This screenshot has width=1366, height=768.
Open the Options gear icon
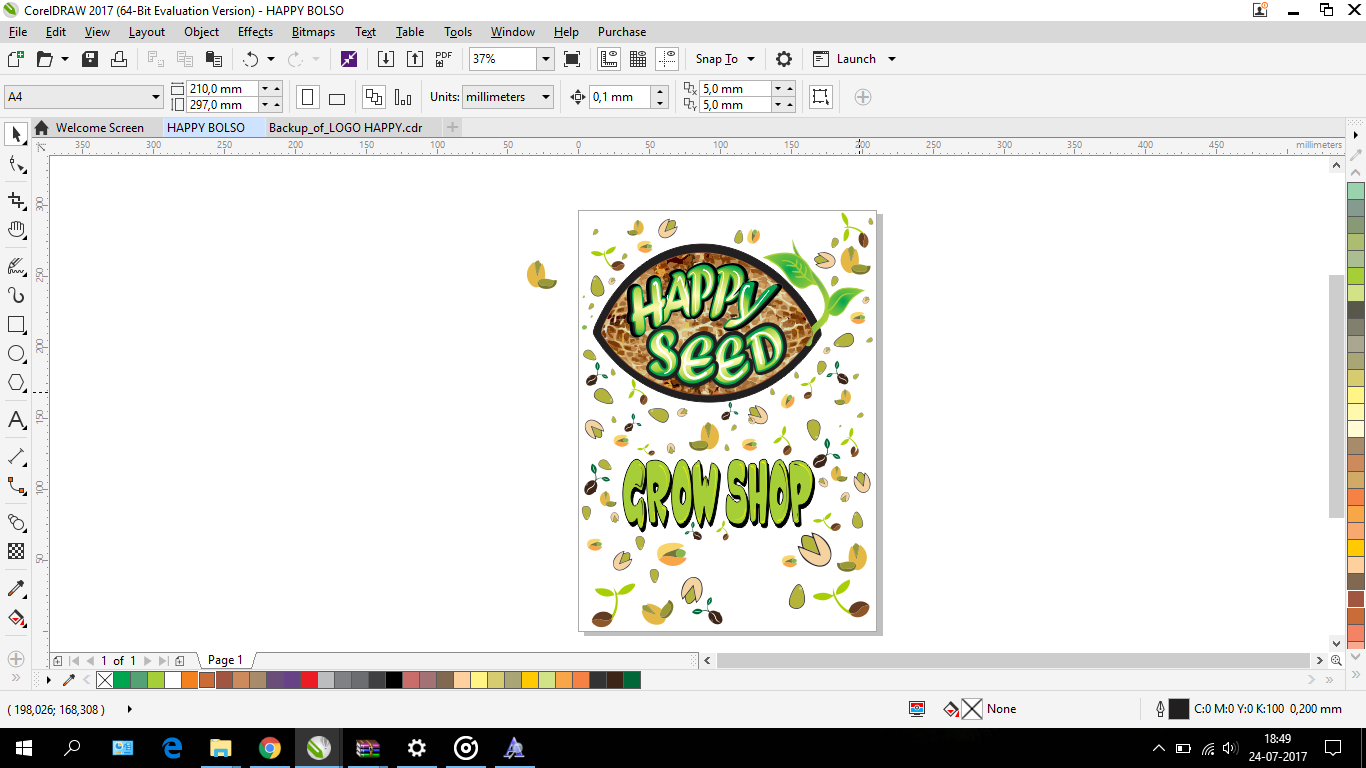[x=784, y=59]
